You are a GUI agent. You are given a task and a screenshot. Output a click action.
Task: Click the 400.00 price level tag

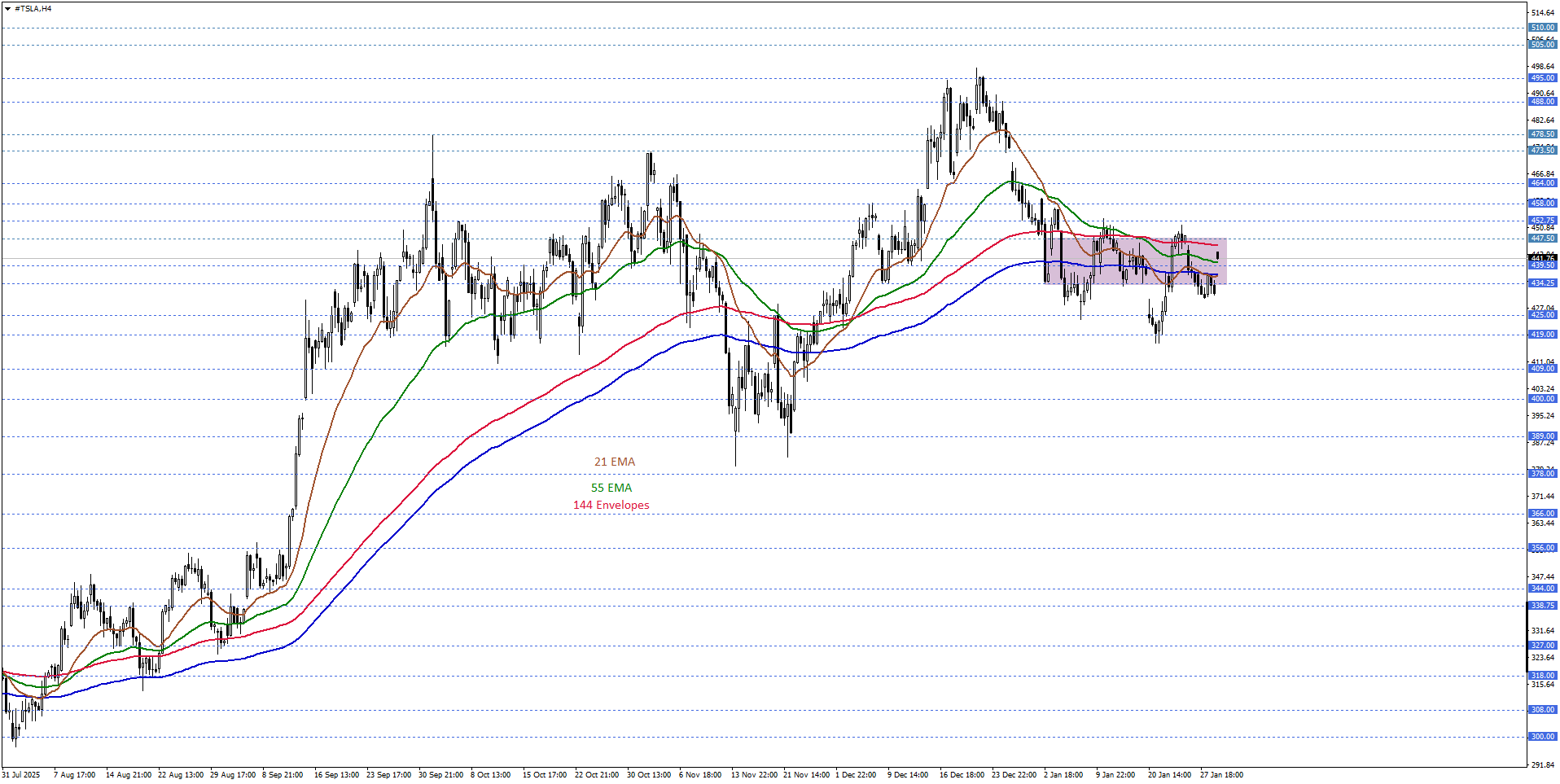(1542, 399)
